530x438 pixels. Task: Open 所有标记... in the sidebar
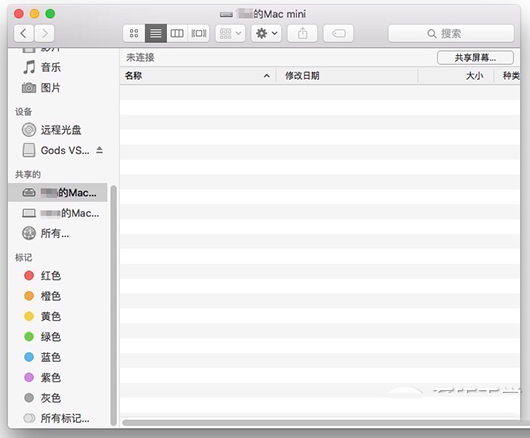click(56, 418)
